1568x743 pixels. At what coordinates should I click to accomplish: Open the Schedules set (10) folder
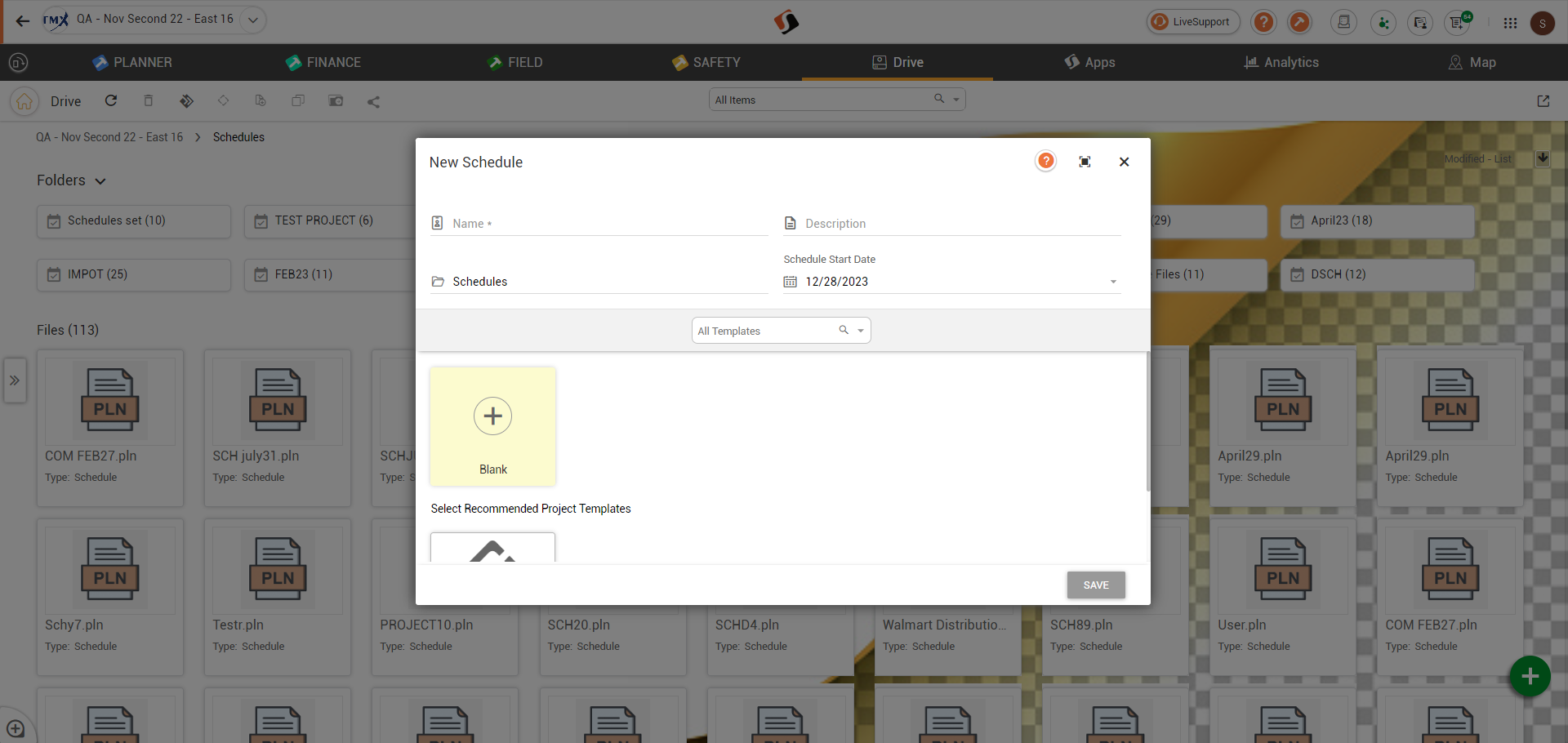[134, 221]
